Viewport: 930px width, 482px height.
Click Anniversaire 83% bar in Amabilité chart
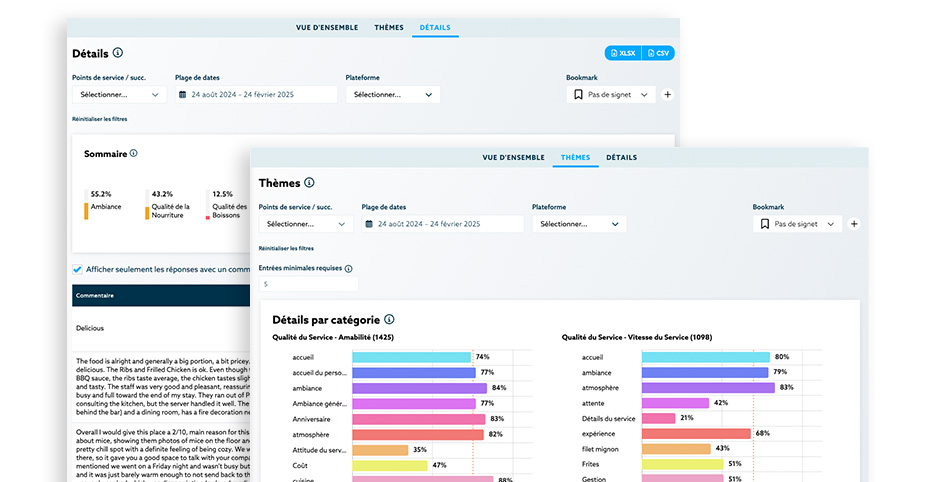tap(419, 419)
